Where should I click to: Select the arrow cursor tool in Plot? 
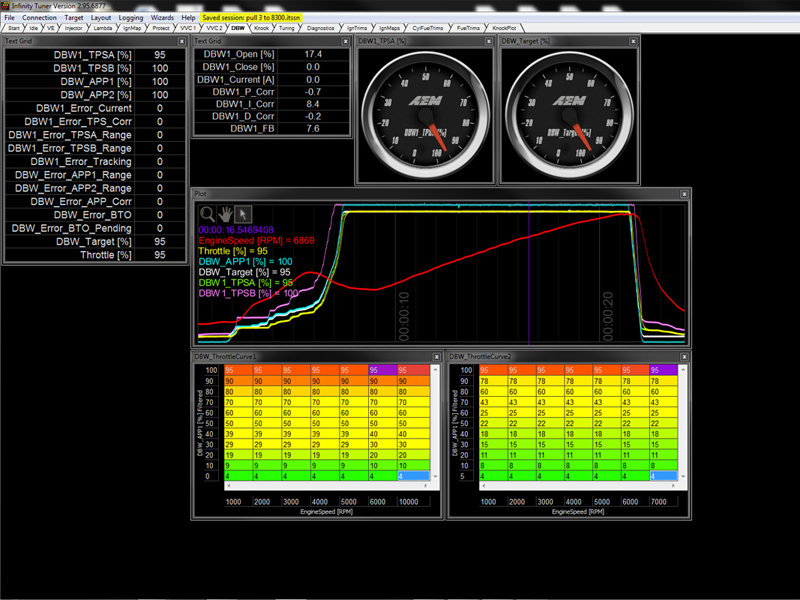(243, 214)
